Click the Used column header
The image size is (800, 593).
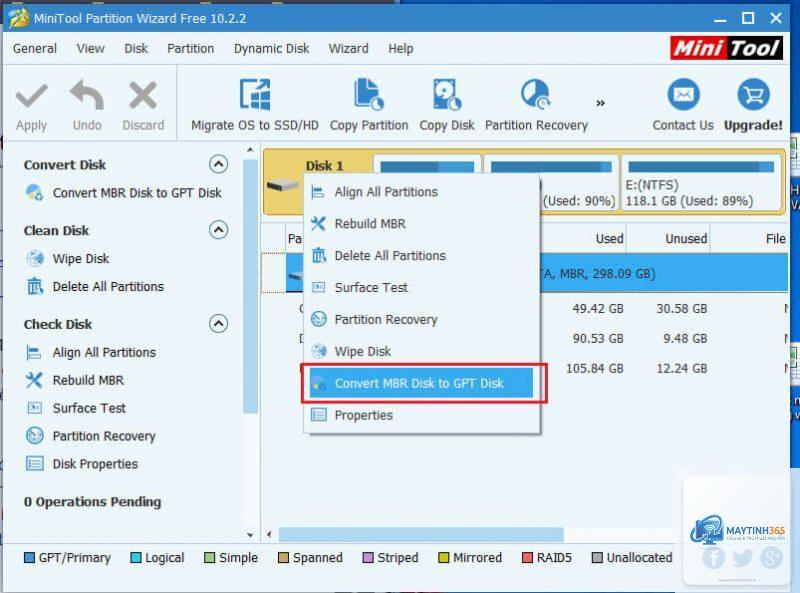609,239
